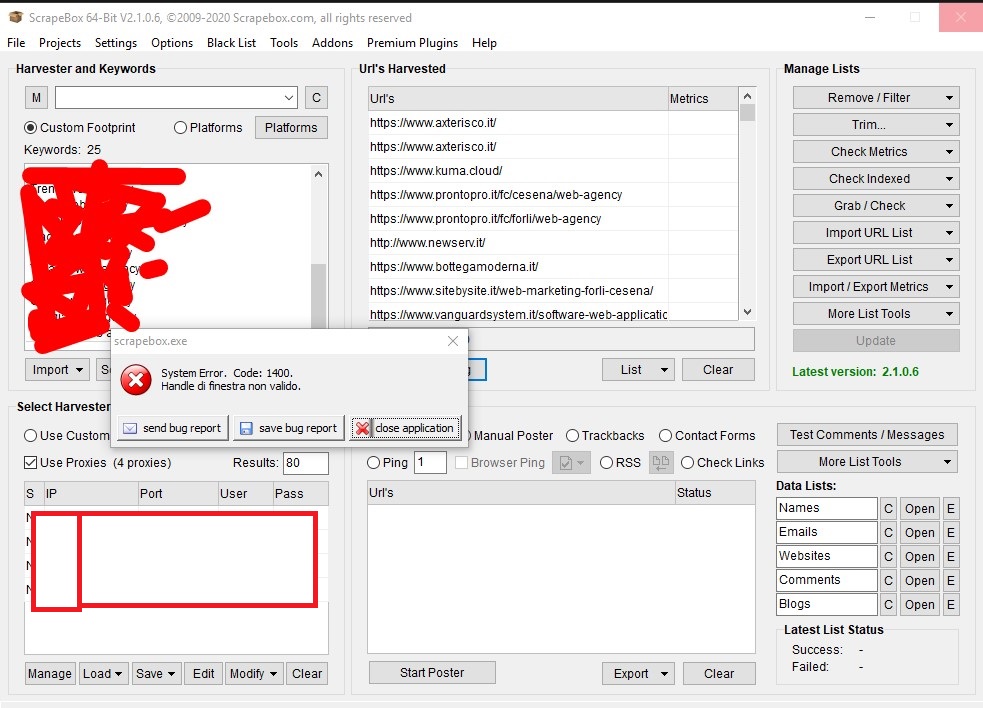The width and height of the screenshot is (983, 708).
Task: Select the Contact Forms radio button
Action: pyautogui.click(x=665, y=436)
